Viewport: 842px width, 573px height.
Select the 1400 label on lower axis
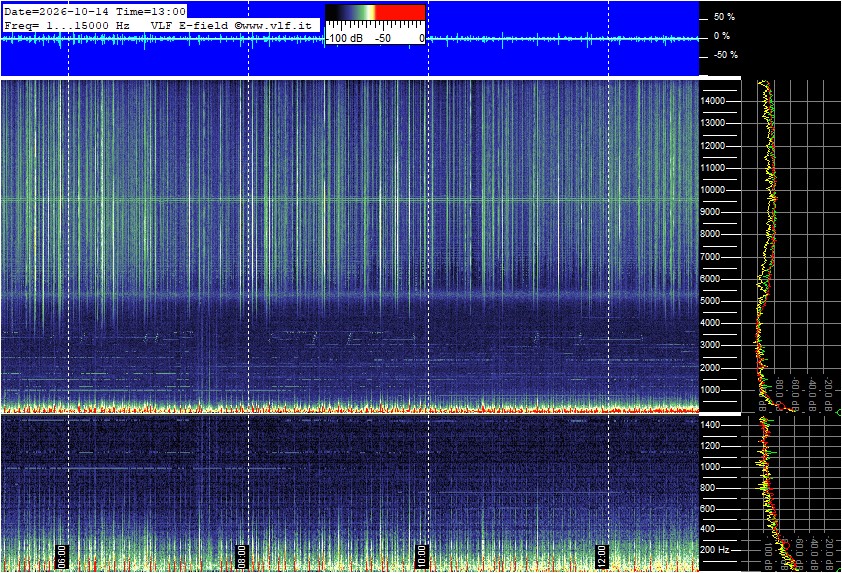coord(710,425)
